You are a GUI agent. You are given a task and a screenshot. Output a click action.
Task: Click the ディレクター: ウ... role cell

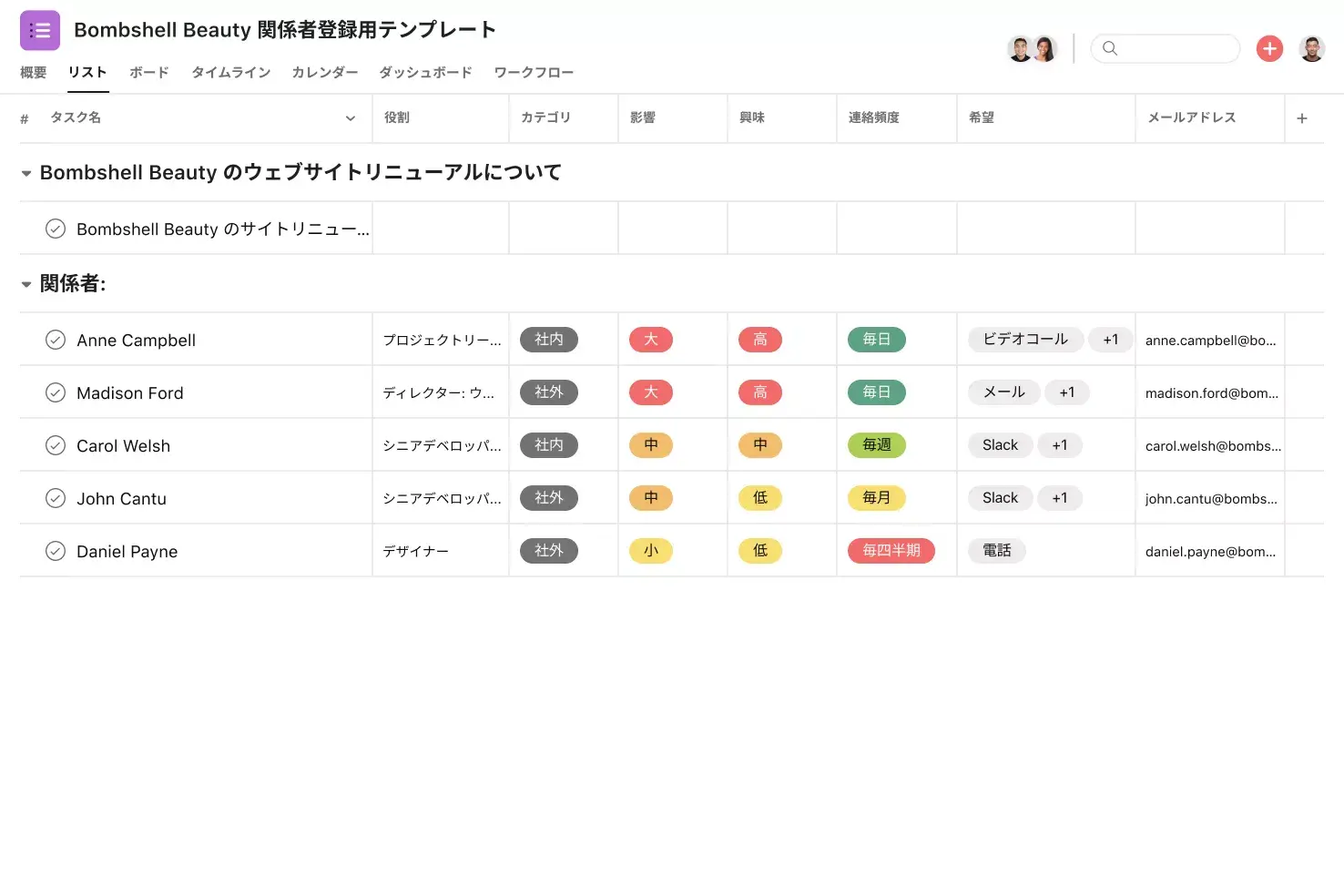(441, 392)
